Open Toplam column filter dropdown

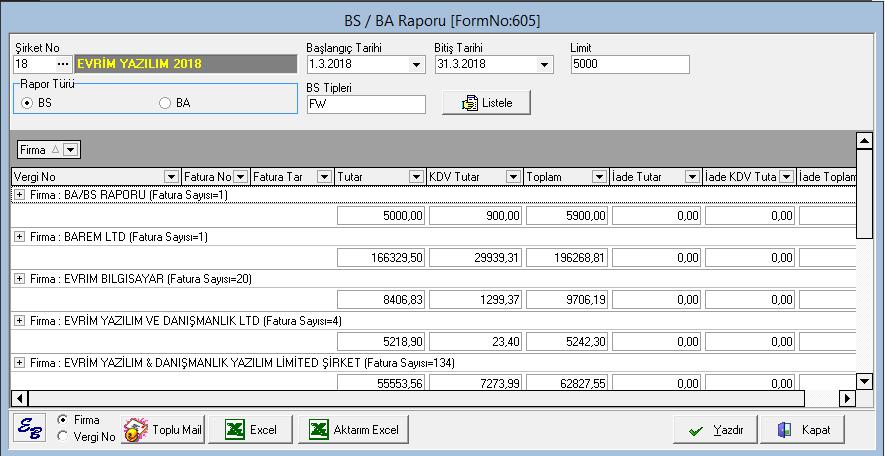599,177
